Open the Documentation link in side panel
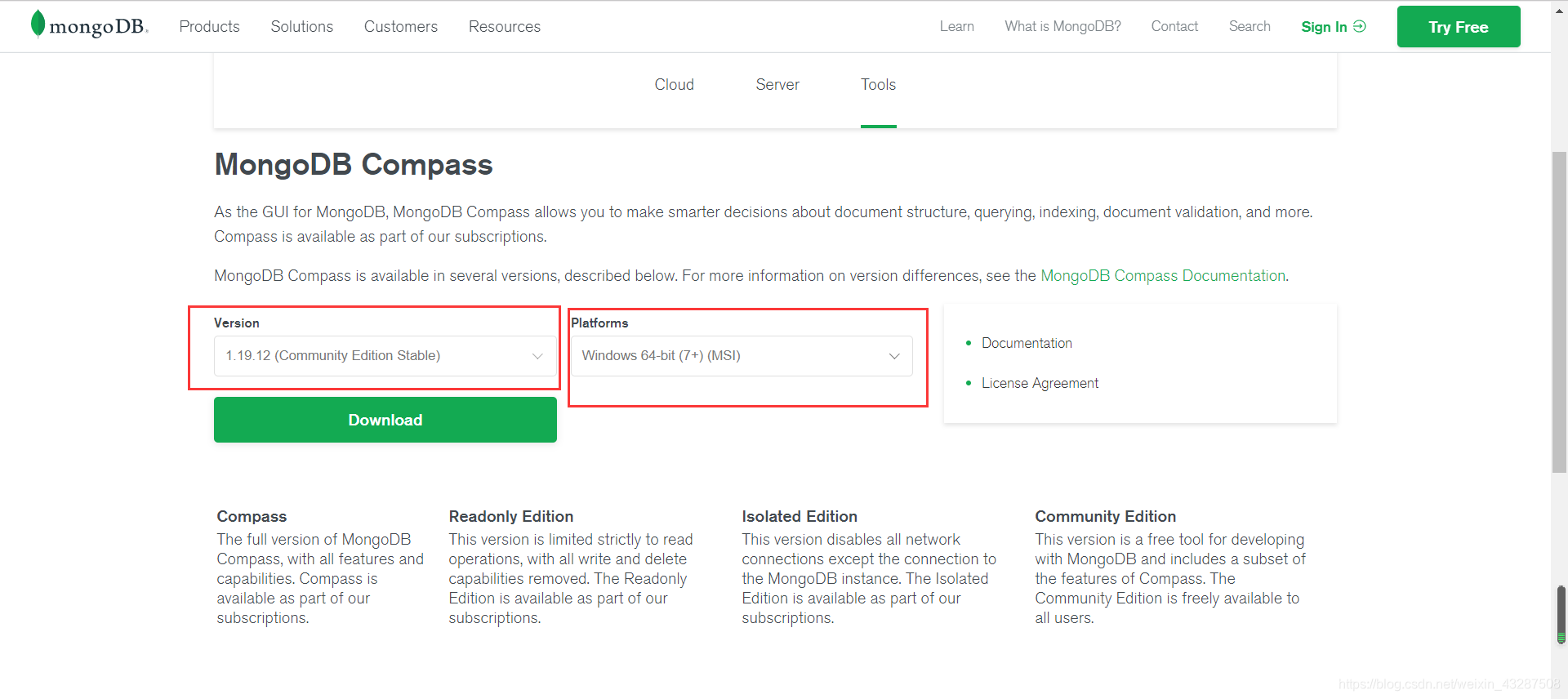Image resolution: width=1568 pixels, height=699 pixels. point(1027,343)
